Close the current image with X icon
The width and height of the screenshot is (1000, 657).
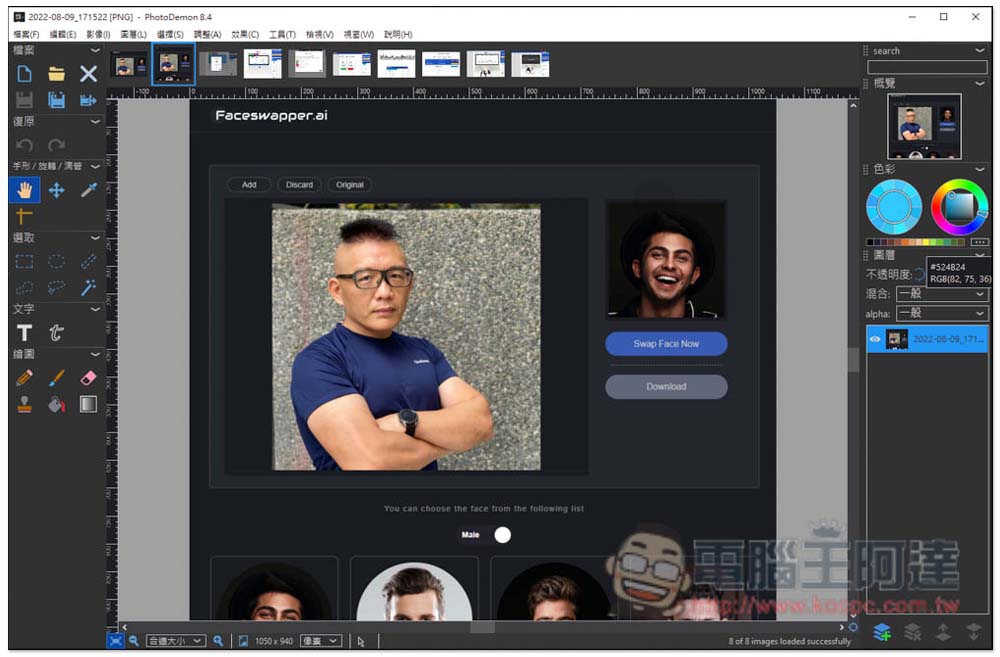point(89,73)
